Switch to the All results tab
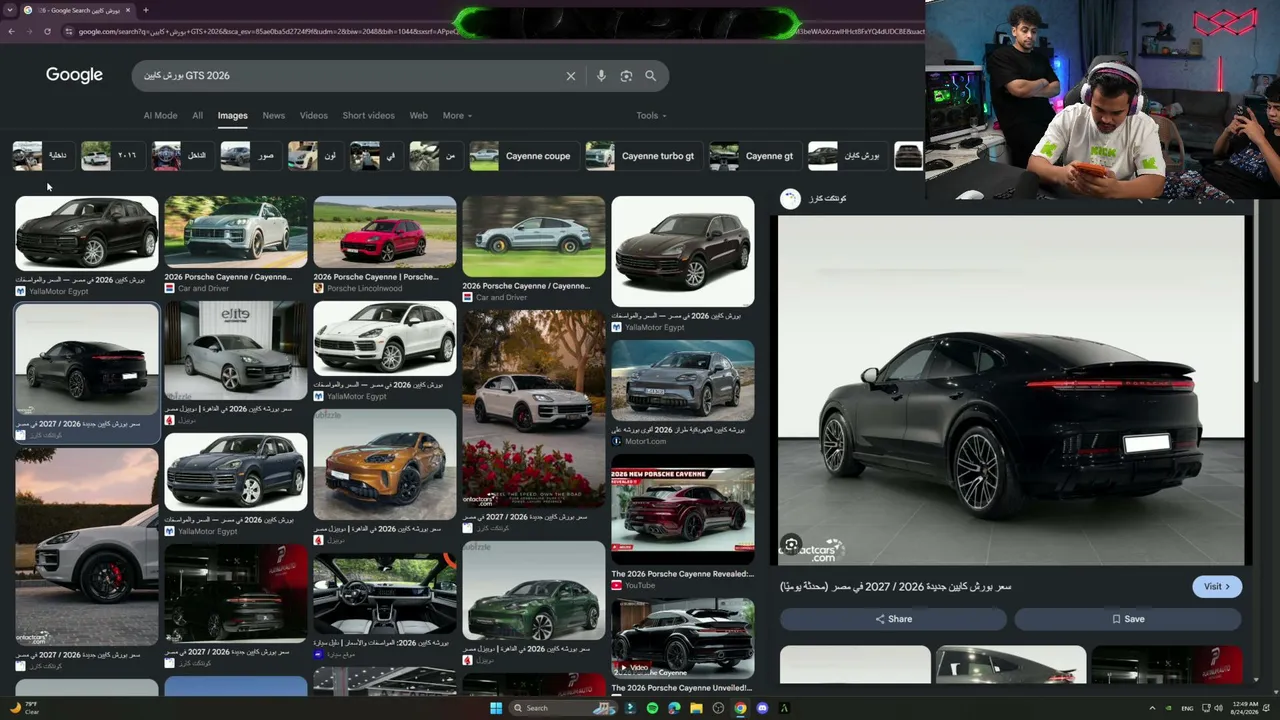1280x720 pixels. [197, 116]
